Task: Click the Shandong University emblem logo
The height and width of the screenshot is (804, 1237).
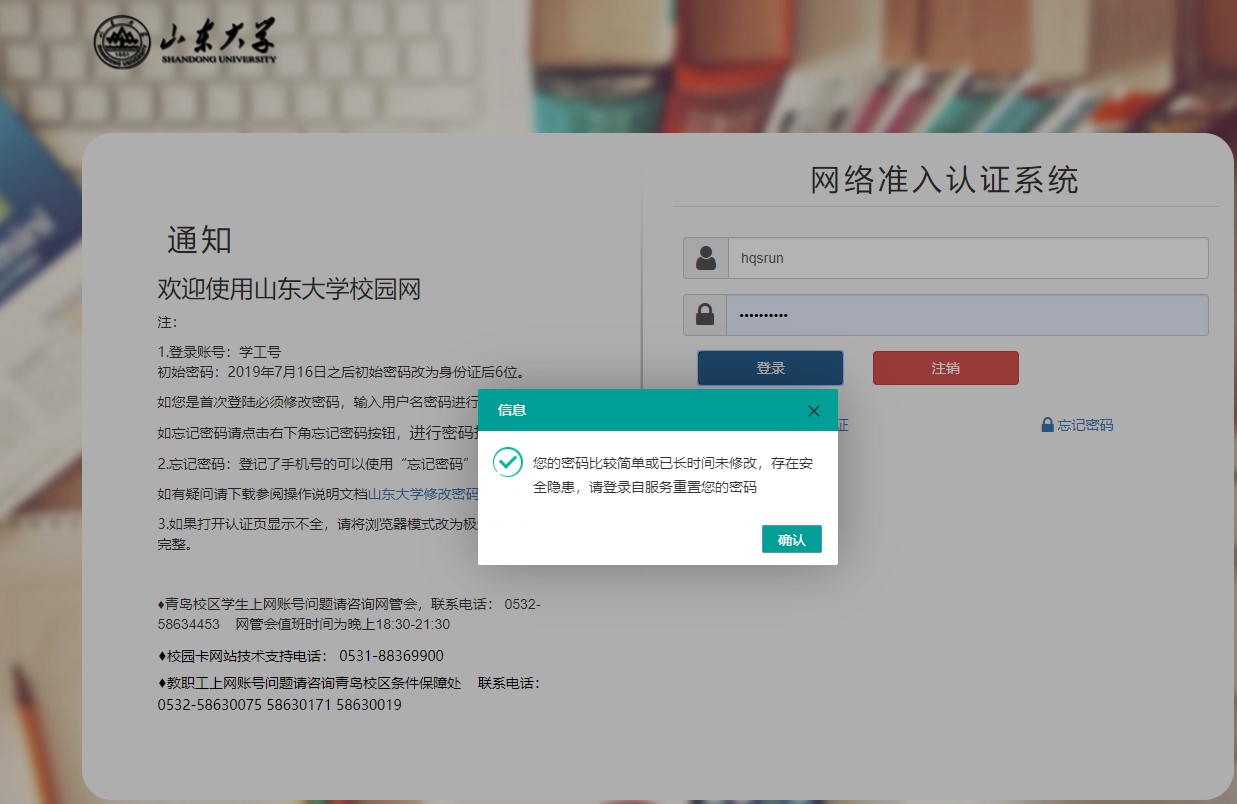Action: tap(122, 43)
